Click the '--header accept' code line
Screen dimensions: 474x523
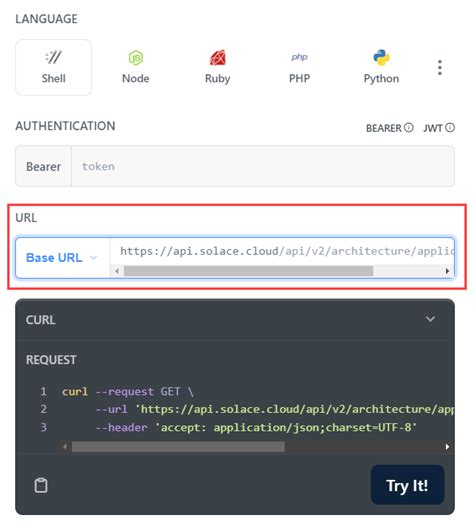tap(256, 427)
